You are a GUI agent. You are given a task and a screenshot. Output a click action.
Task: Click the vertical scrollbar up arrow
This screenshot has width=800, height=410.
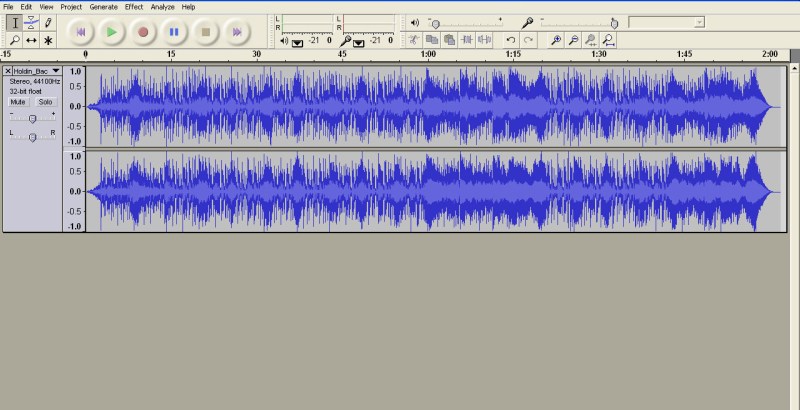(795, 67)
